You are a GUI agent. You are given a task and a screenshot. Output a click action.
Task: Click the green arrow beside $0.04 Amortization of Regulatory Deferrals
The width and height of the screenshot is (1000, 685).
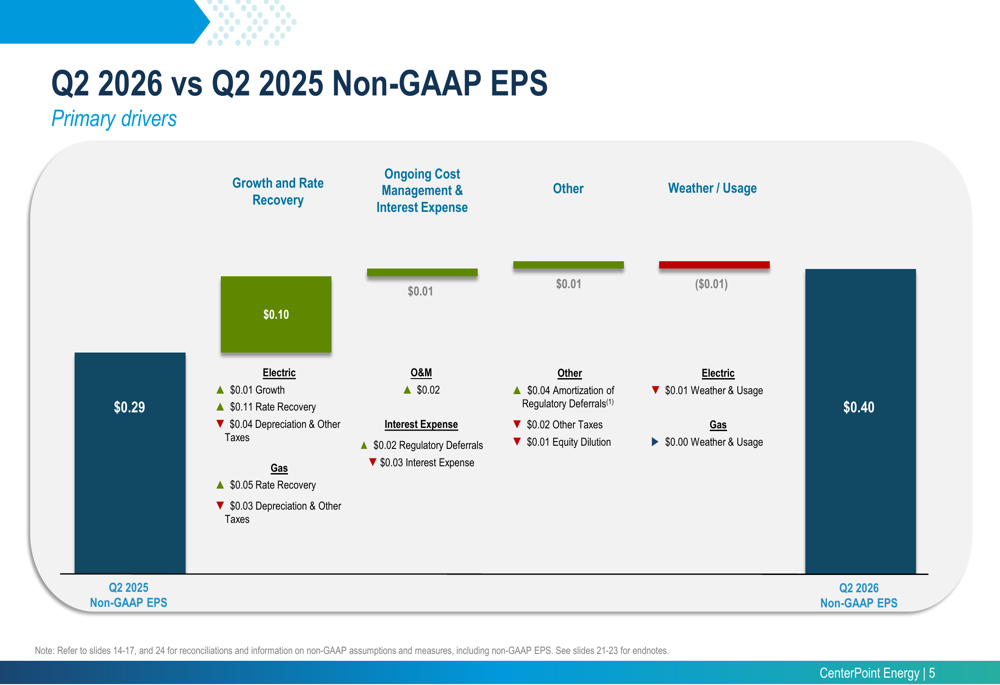click(517, 390)
